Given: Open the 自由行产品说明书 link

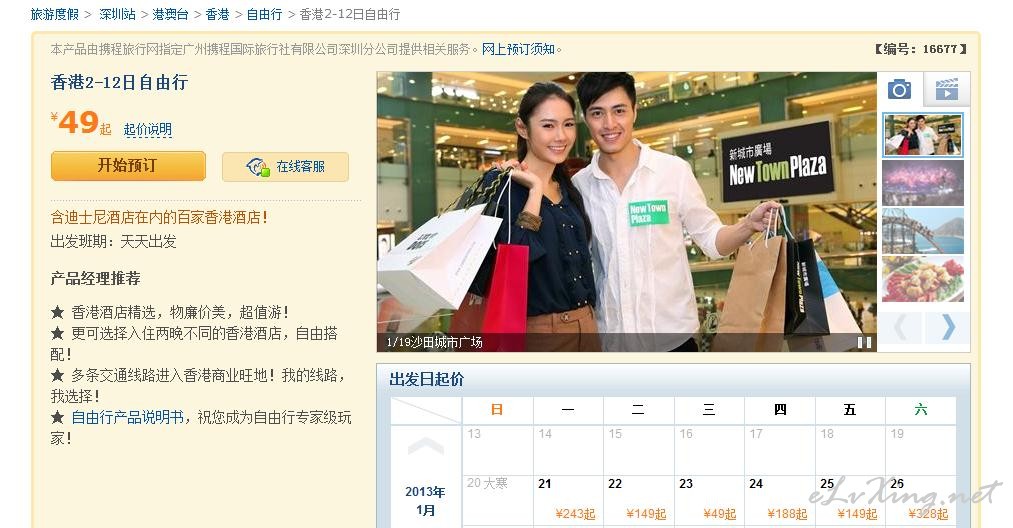Looking at the screenshot, I should pyautogui.click(x=127, y=417).
